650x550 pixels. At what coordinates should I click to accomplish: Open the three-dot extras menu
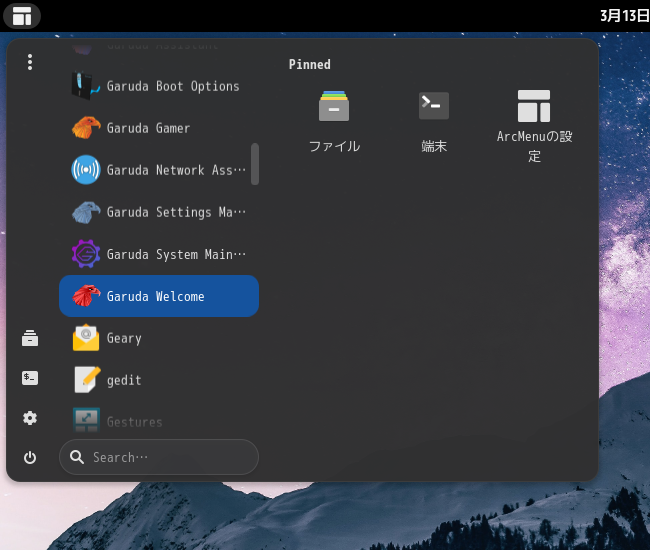tap(30, 62)
